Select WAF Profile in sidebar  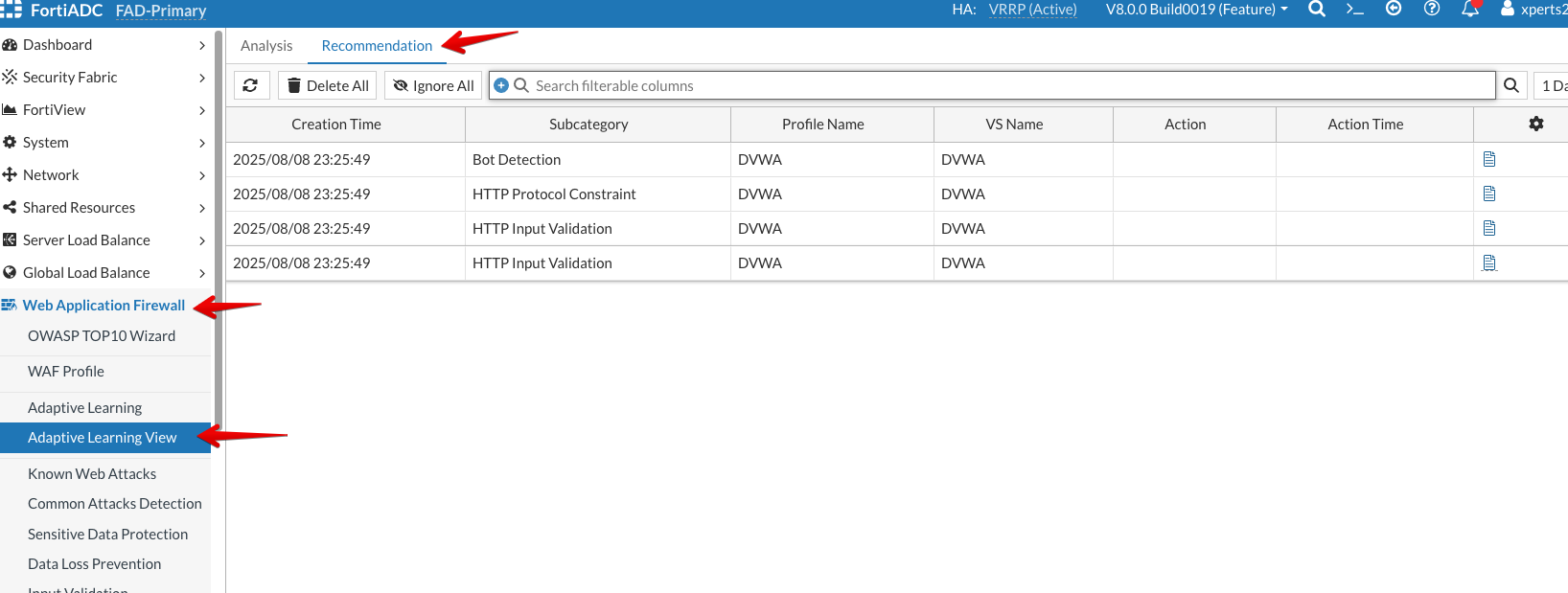pyautogui.click(x=66, y=372)
